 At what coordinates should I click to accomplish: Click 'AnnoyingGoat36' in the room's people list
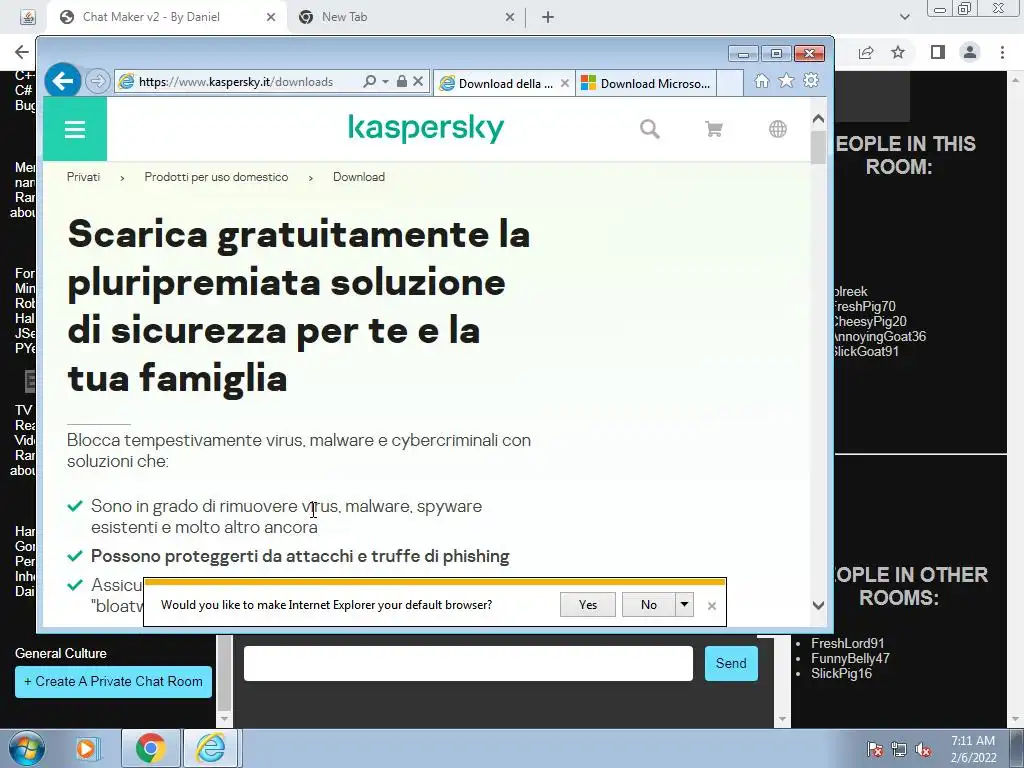click(879, 336)
